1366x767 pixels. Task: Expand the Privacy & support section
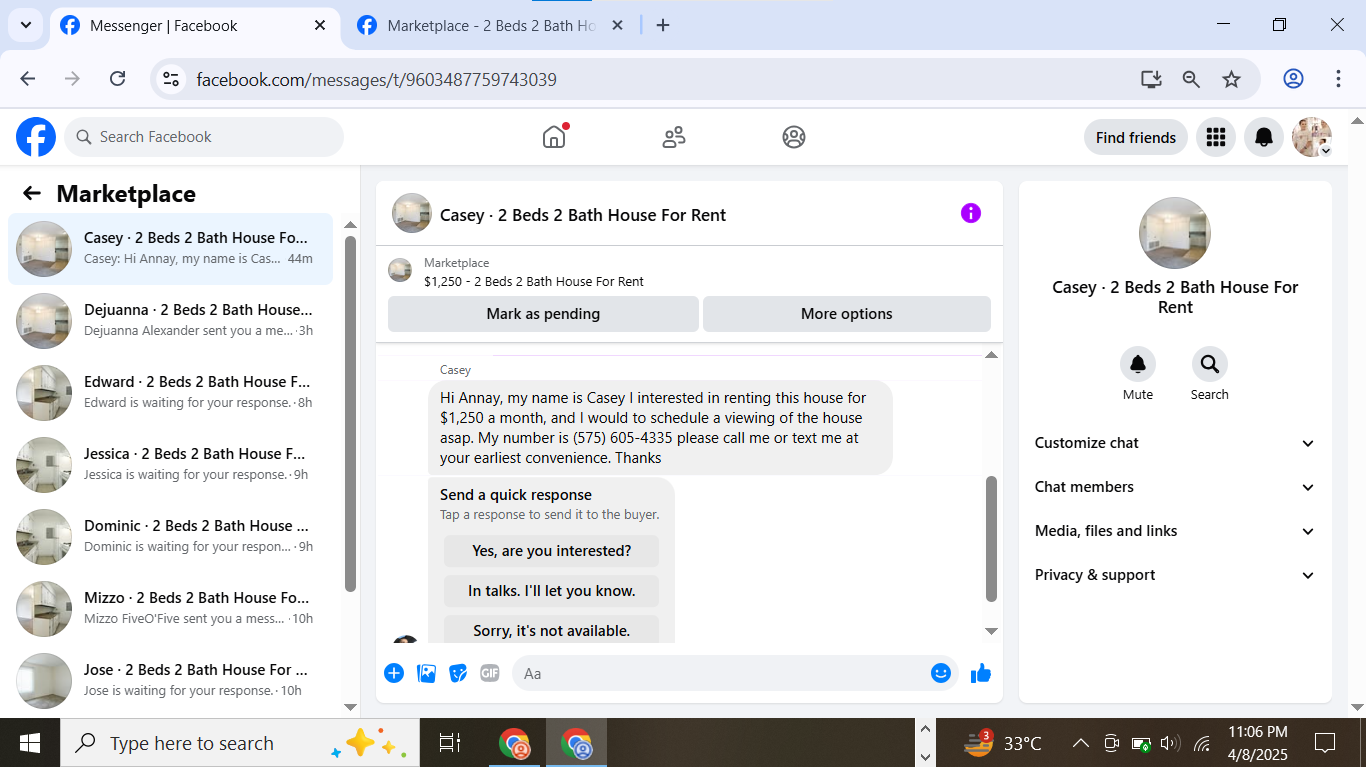[1175, 575]
